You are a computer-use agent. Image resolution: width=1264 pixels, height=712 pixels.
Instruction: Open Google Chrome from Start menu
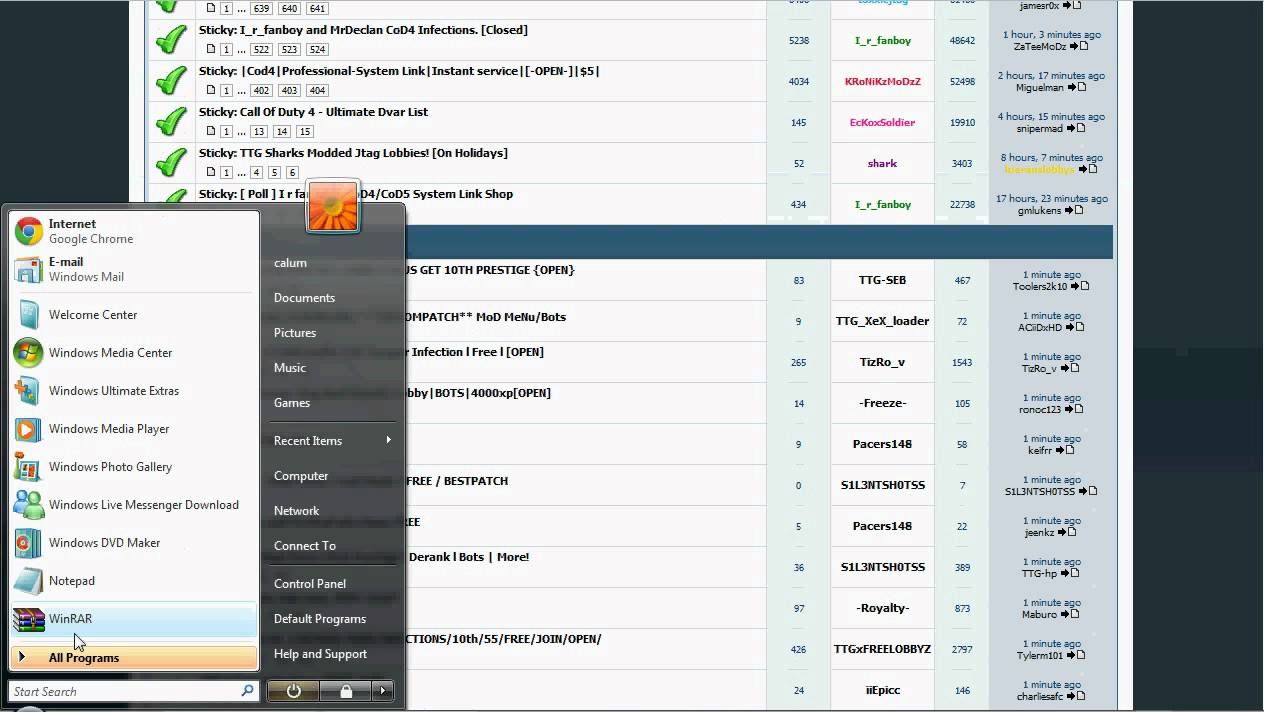[x=134, y=231]
